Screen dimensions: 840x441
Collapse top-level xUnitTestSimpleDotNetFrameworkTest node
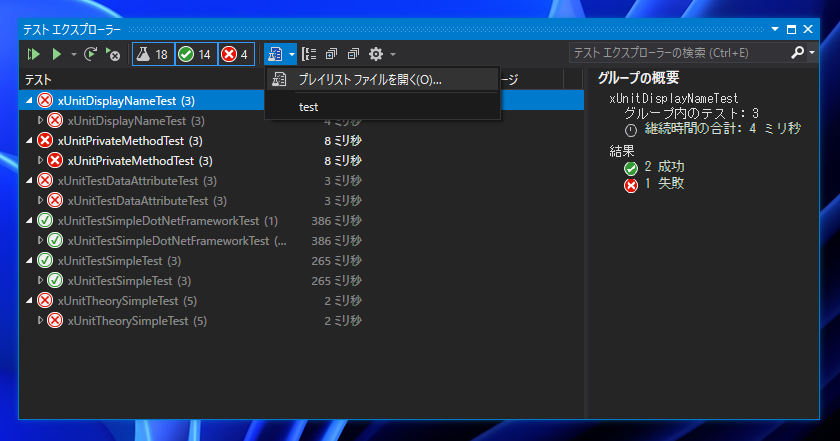(x=29, y=220)
